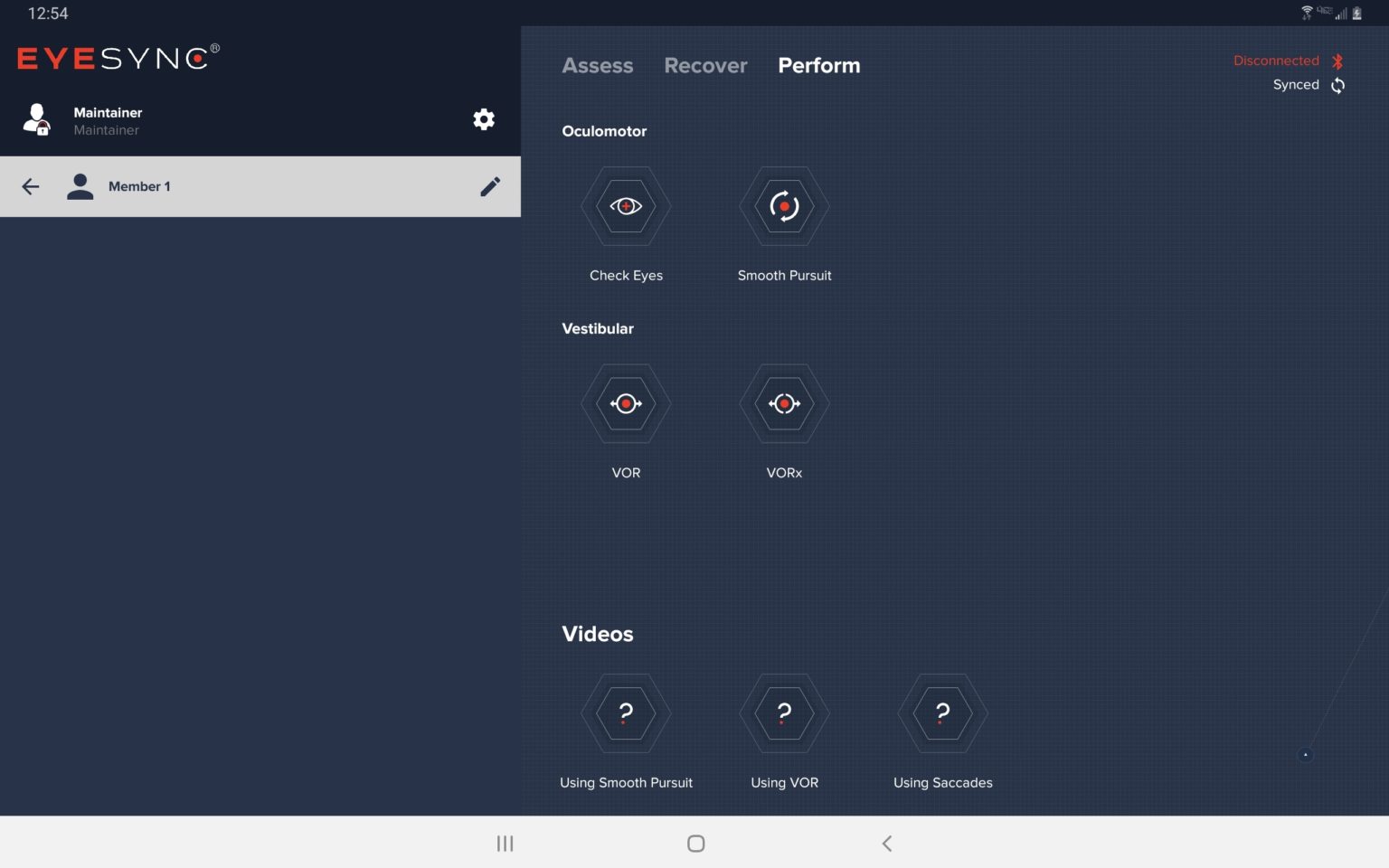Open Android recent apps button
Viewport: 1389px width, 868px height.
[505, 844]
